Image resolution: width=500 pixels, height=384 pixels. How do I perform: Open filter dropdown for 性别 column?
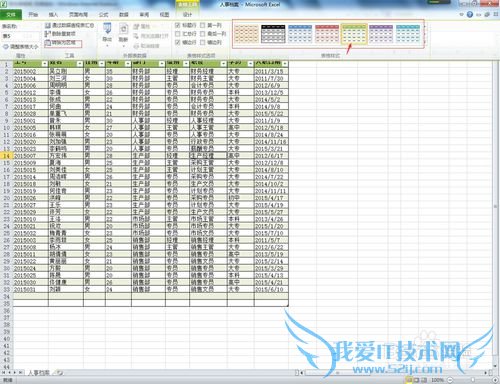(102, 63)
